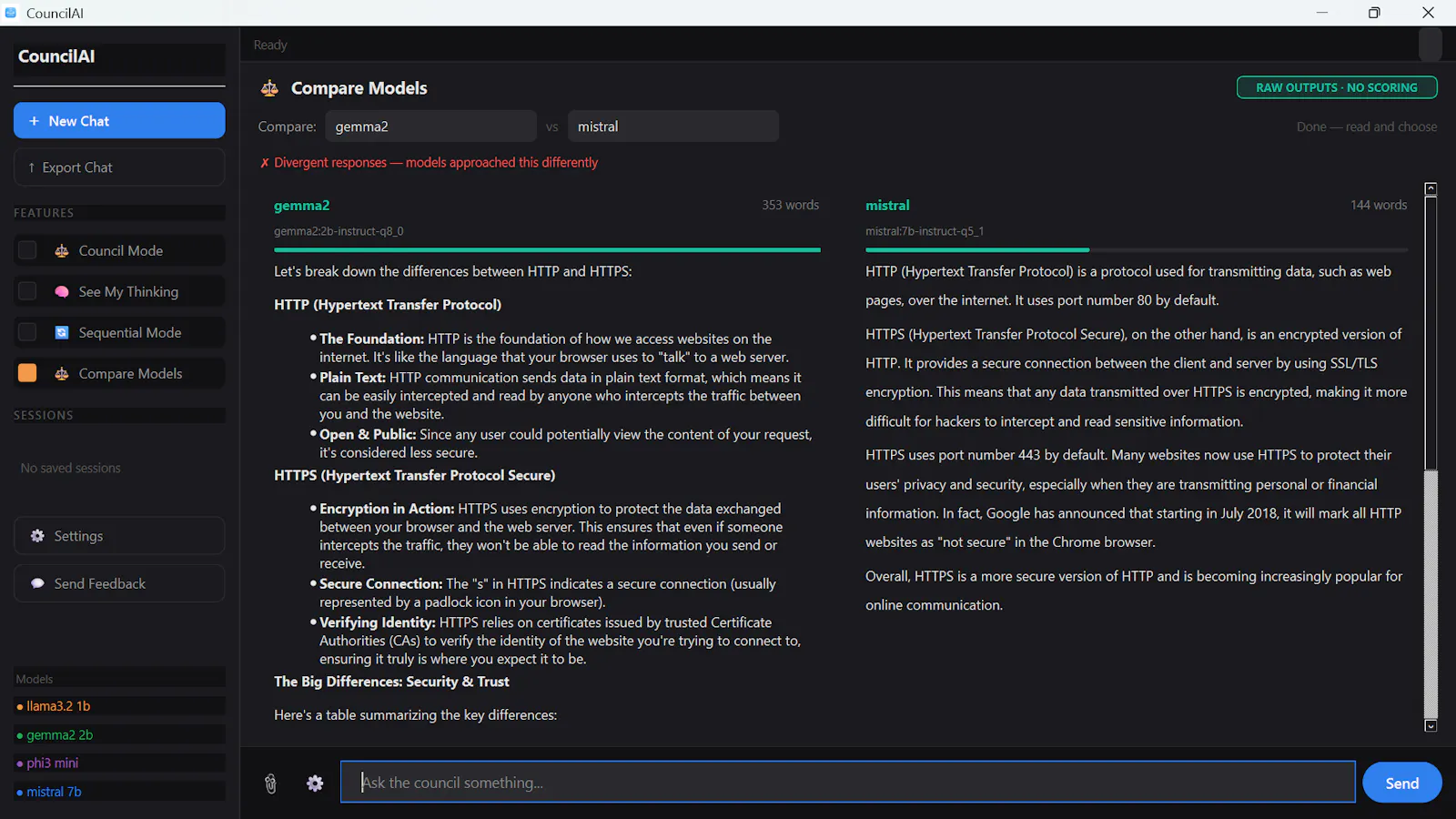Click the RAW OUTPUTS · NO SCORING badge
This screenshot has width=1456, height=819.
[1337, 87]
